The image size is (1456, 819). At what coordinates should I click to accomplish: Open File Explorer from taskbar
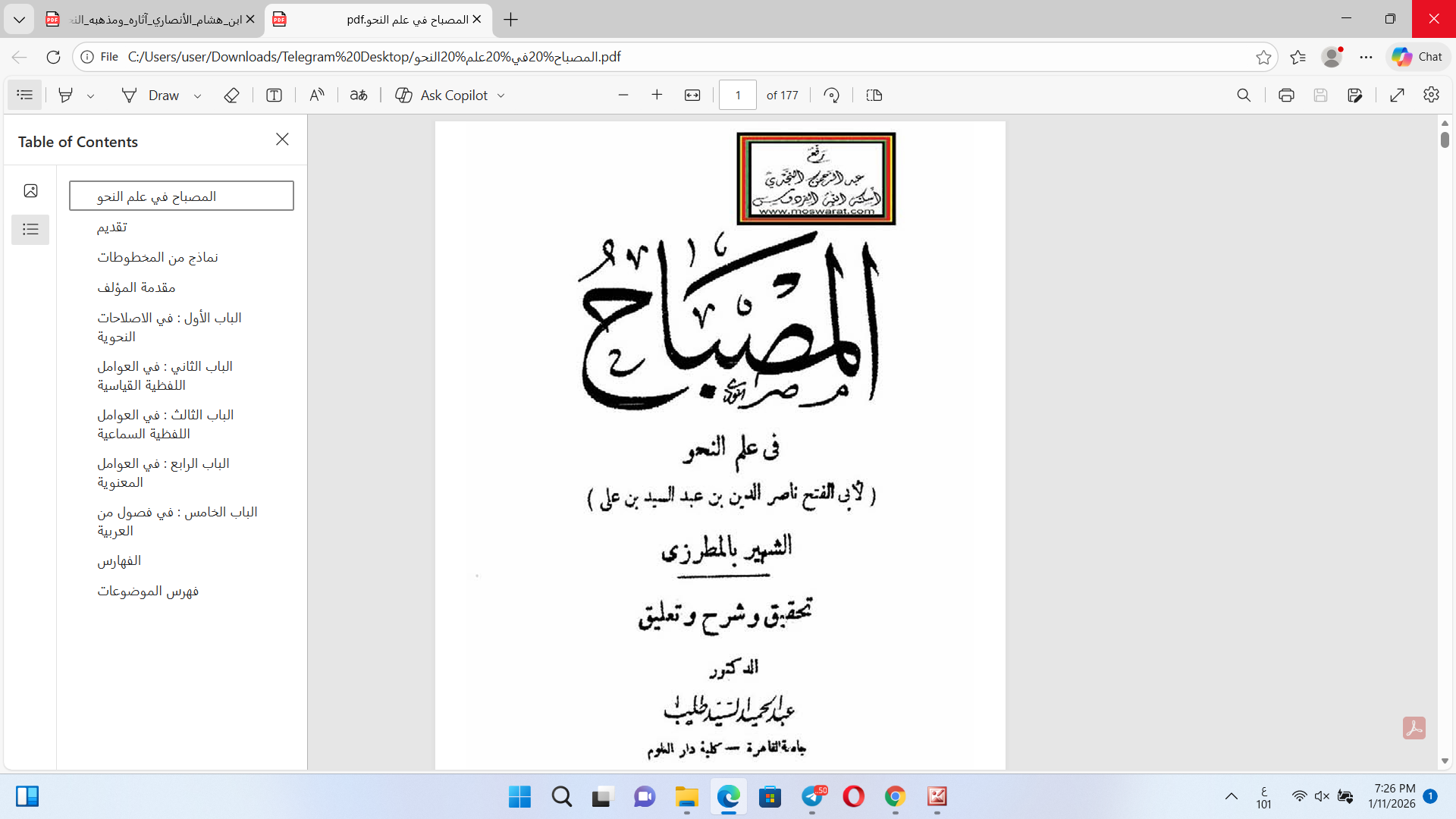[x=687, y=796]
